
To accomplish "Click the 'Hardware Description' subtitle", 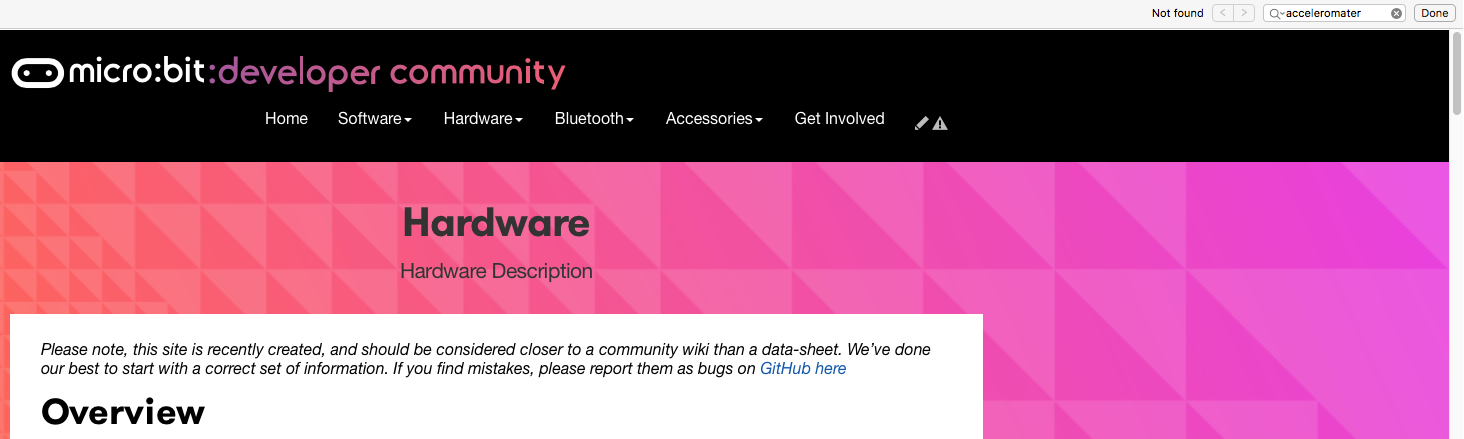I will pyautogui.click(x=496, y=271).
